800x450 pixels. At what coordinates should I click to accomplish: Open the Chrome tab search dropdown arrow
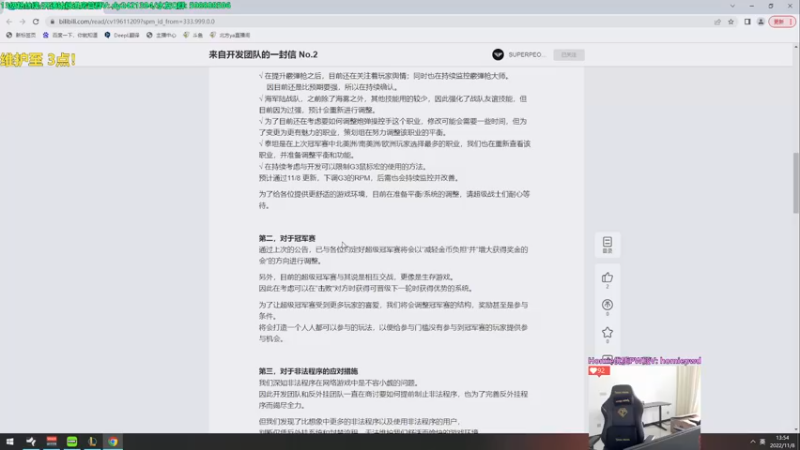click(x=732, y=6)
